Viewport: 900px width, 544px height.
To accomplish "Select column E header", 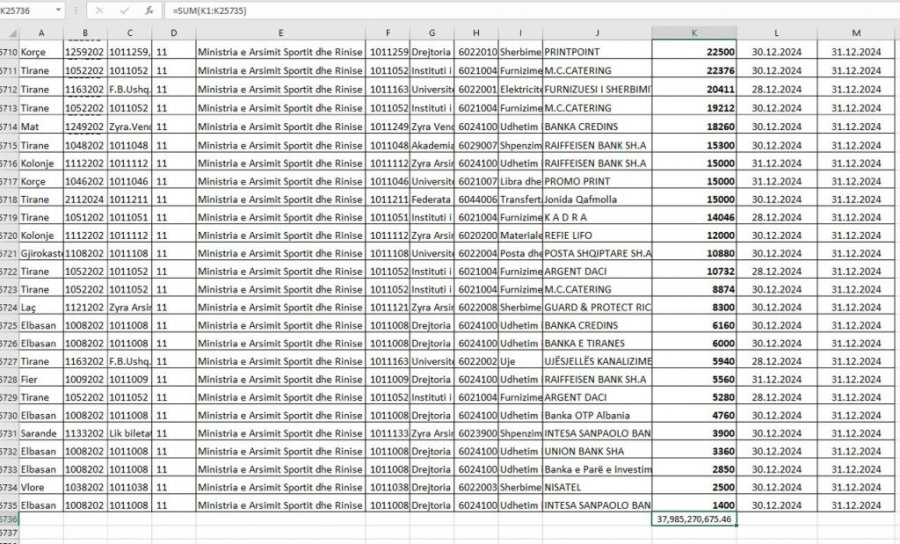I will click(x=280, y=33).
